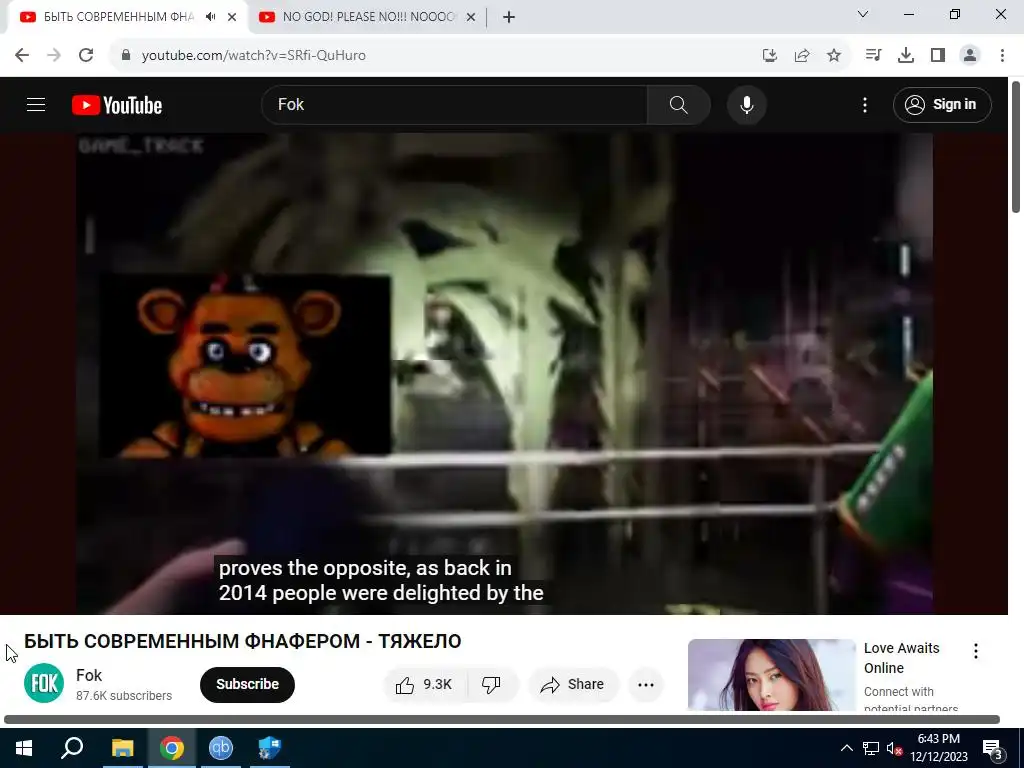The image size is (1024, 768).
Task: Open the Fok channel avatar
Action: pos(44,683)
